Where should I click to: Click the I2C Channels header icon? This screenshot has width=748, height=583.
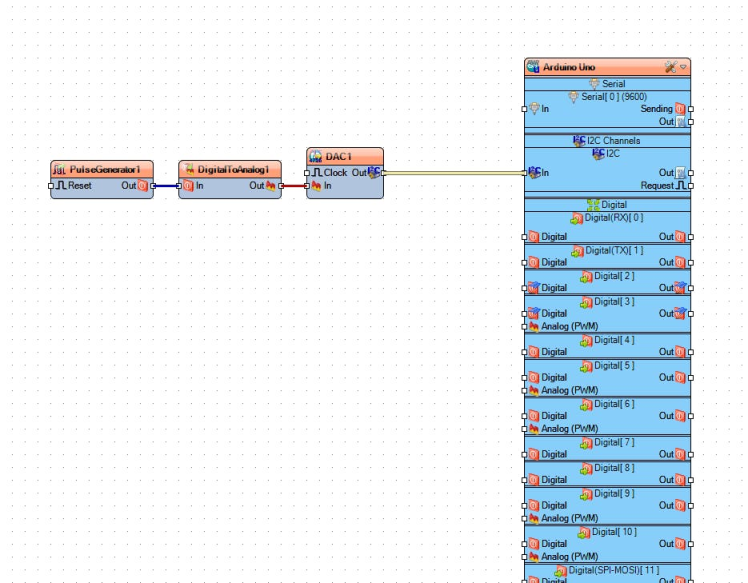[x=579, y=140]
